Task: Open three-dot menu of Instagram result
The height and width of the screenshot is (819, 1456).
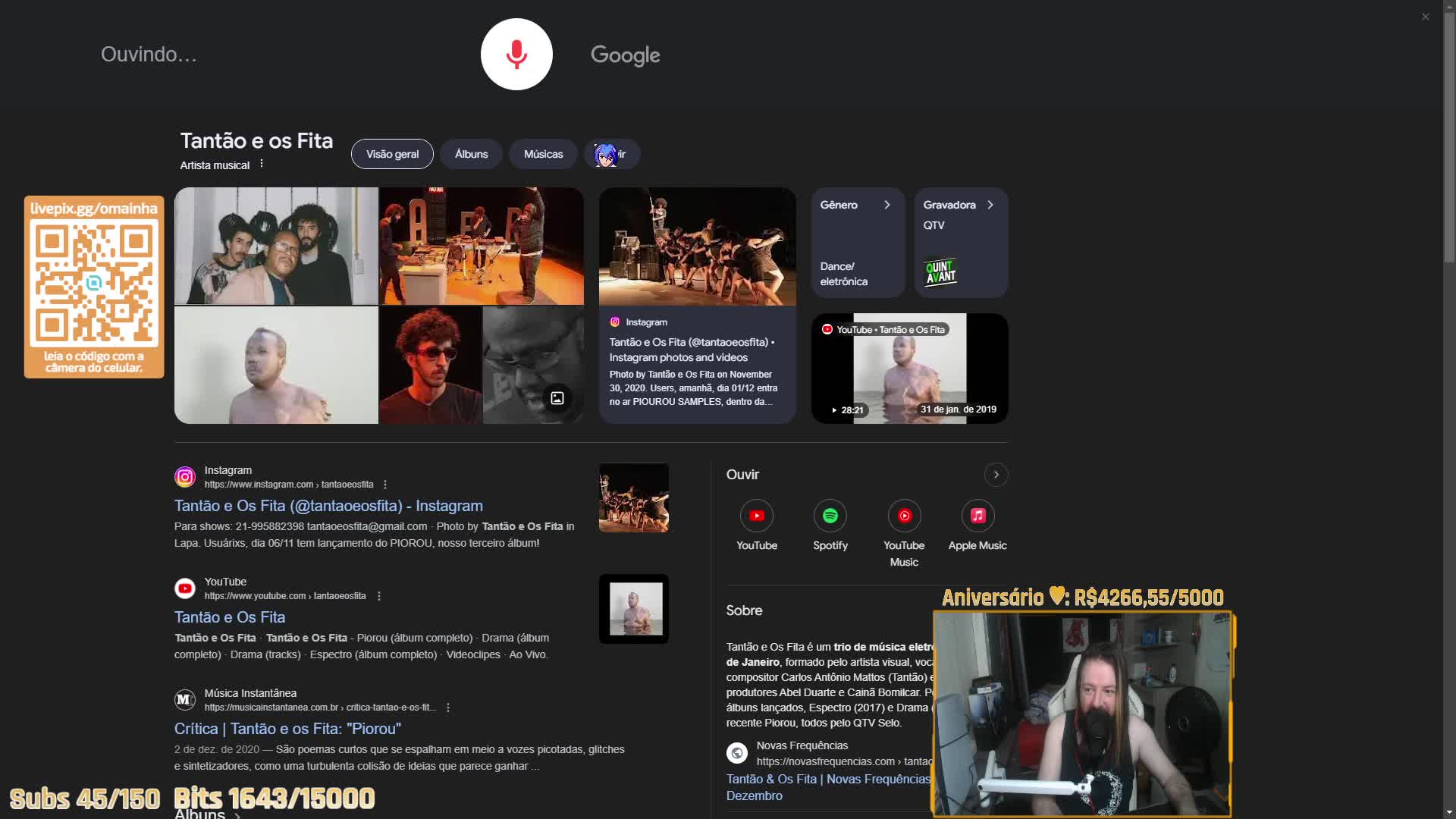Action: (x=385, y=485)
